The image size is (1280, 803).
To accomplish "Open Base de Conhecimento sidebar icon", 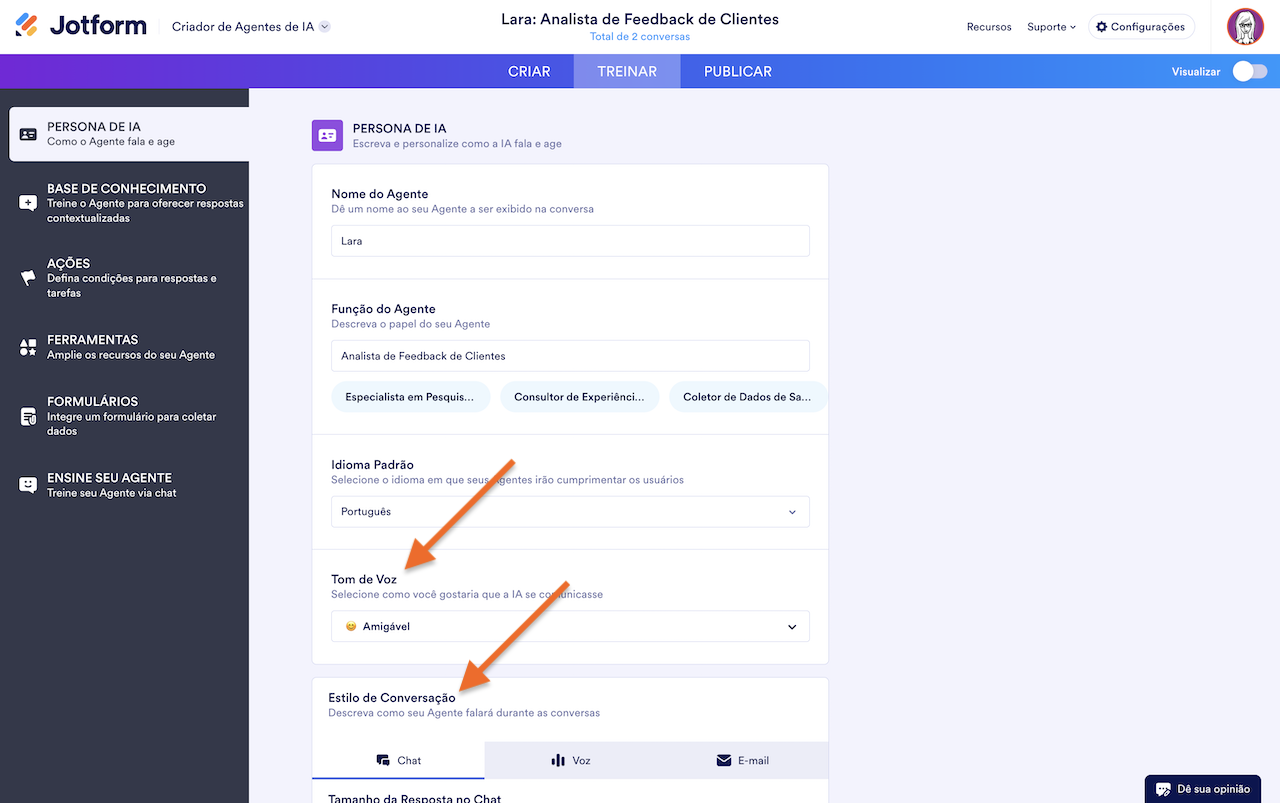I will (28, 203).
